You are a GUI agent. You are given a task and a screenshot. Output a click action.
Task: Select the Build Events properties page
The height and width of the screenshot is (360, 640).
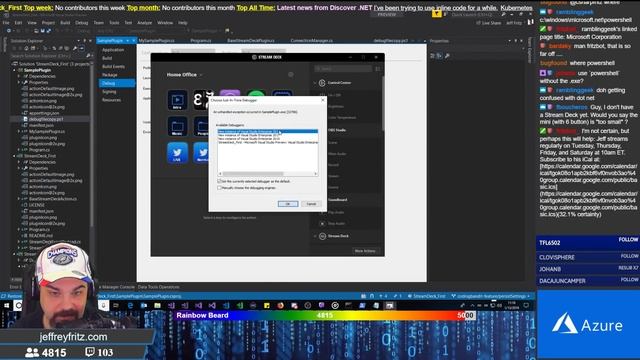point(113,67)
